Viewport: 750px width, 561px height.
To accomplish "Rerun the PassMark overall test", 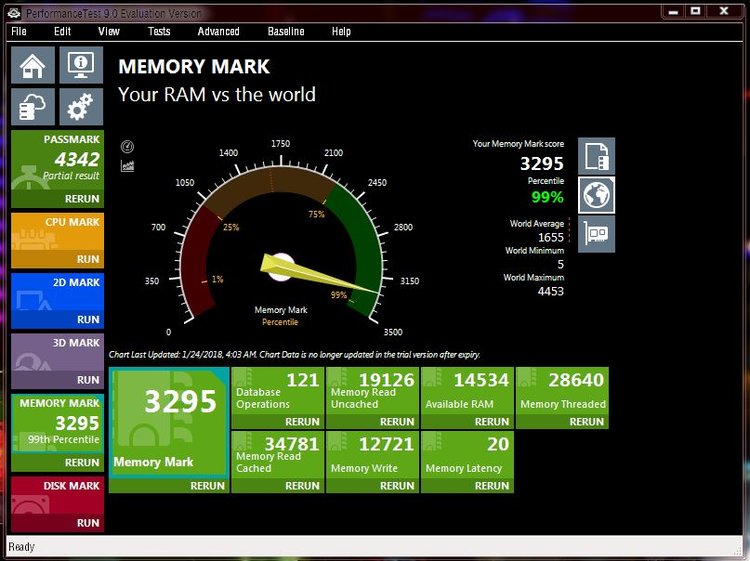I will [57, 199].
